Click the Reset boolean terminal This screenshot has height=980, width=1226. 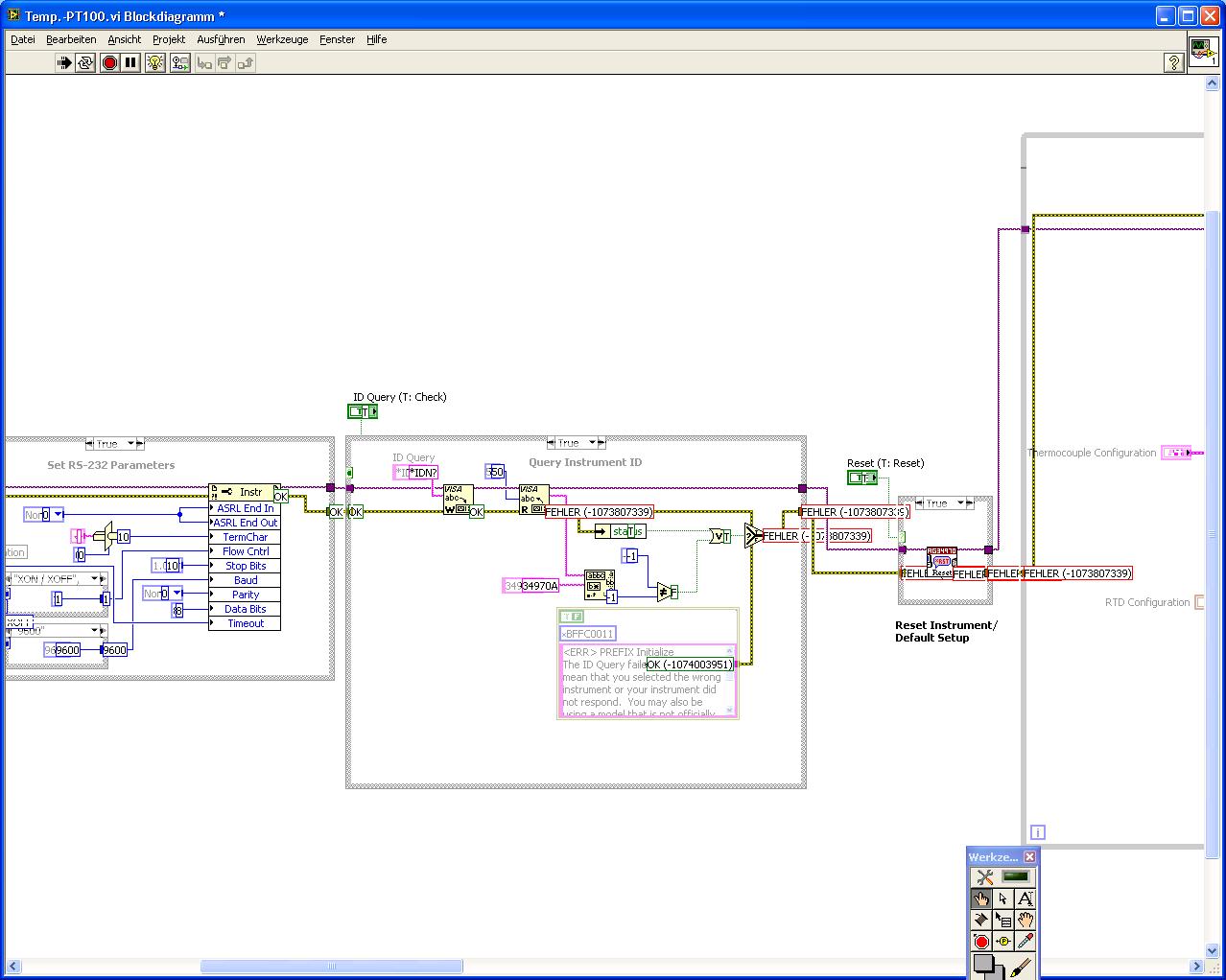861,478
